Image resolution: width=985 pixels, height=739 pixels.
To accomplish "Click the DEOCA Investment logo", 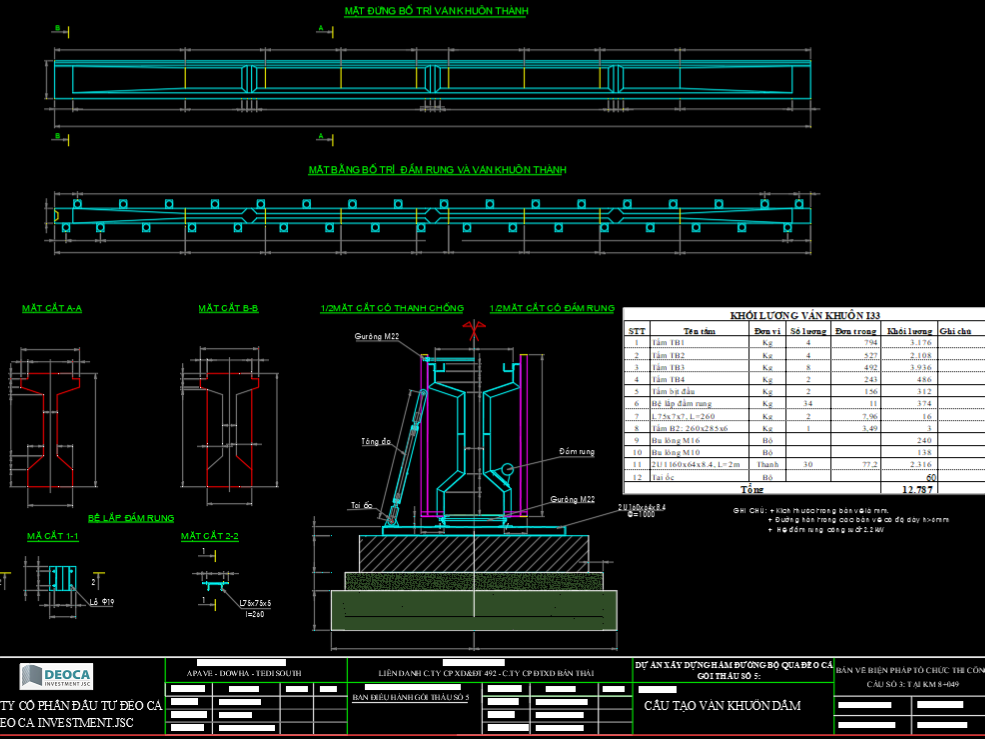I will tap(56, 676).
